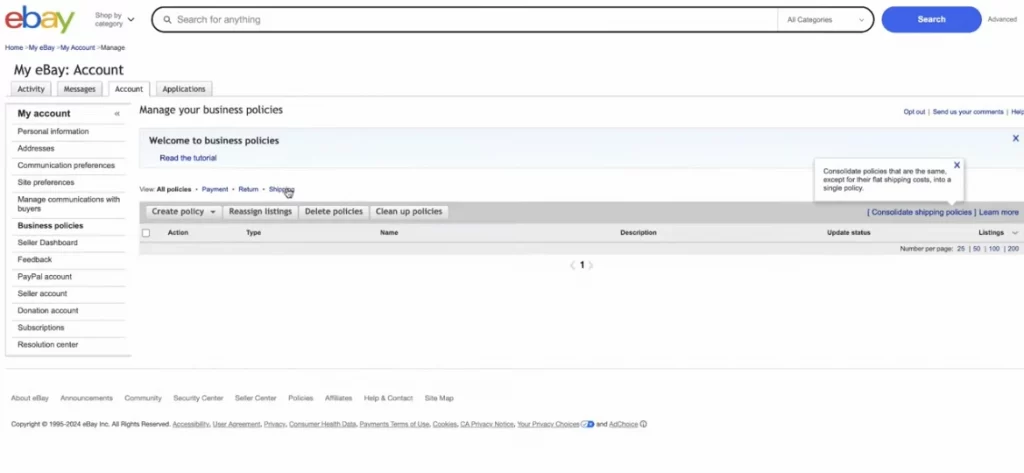Close the Consolidate policies tooltip
Image resolution: width=1024 pixels, height=473 pixels.
(957, 165)
